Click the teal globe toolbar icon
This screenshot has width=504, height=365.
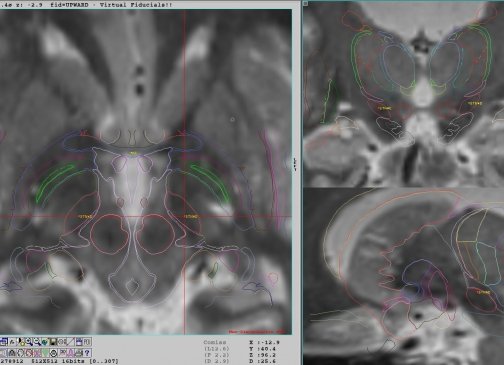click(x=45, y=342)
